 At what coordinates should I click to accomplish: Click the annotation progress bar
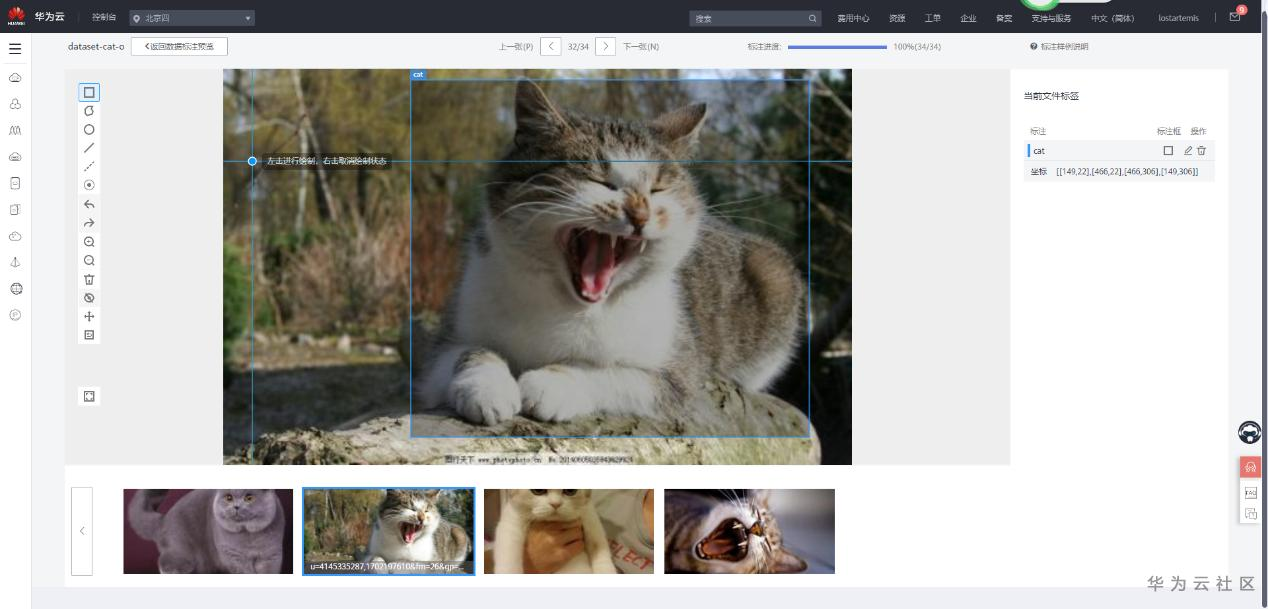pos(837,47)
